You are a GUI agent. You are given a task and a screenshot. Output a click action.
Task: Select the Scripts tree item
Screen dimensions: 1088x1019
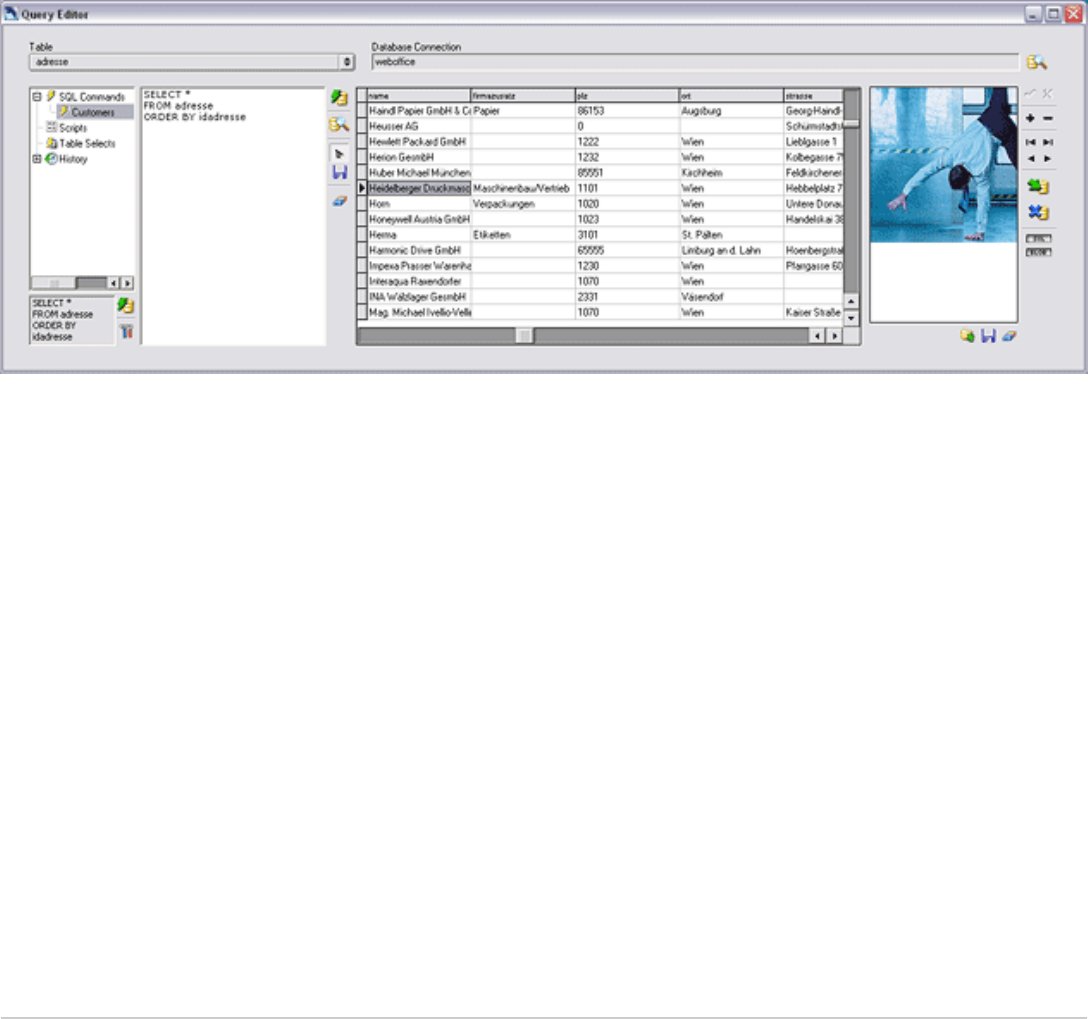tap(73, 128)
